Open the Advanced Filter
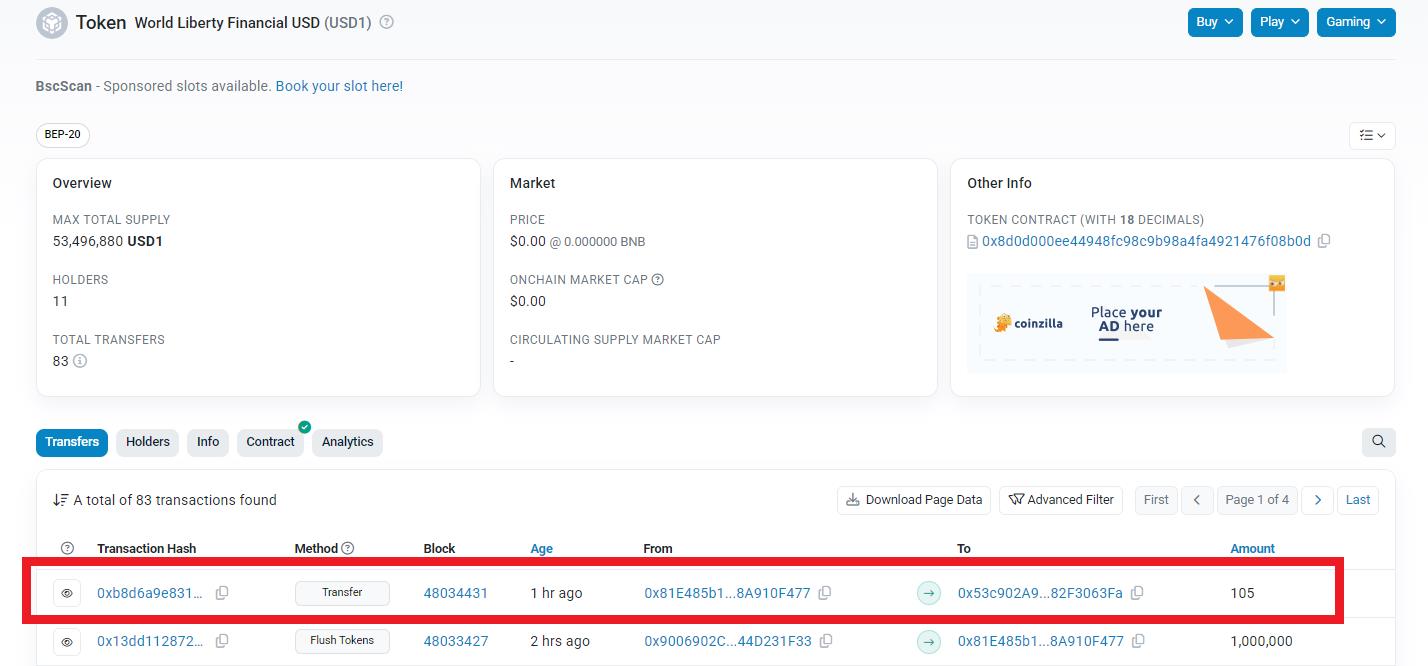This screenshot has width=1428, height=666. (1061, 500)
